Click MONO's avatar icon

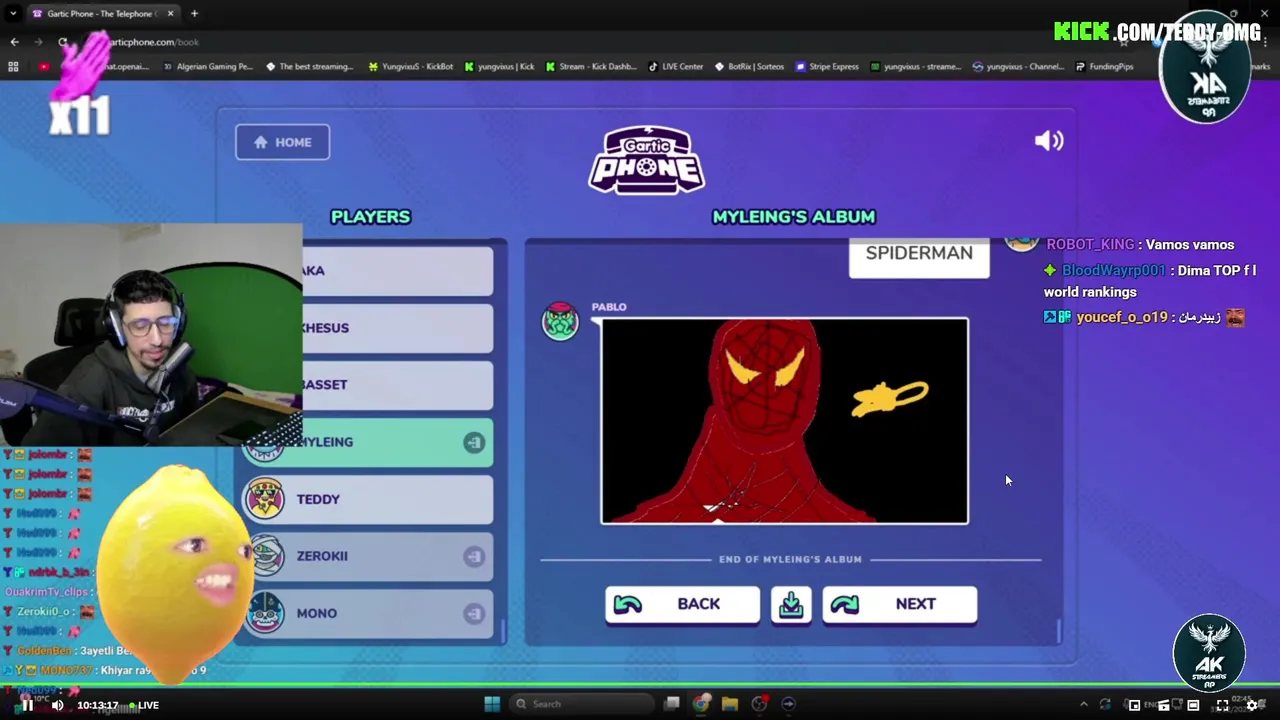coord(265,612)
